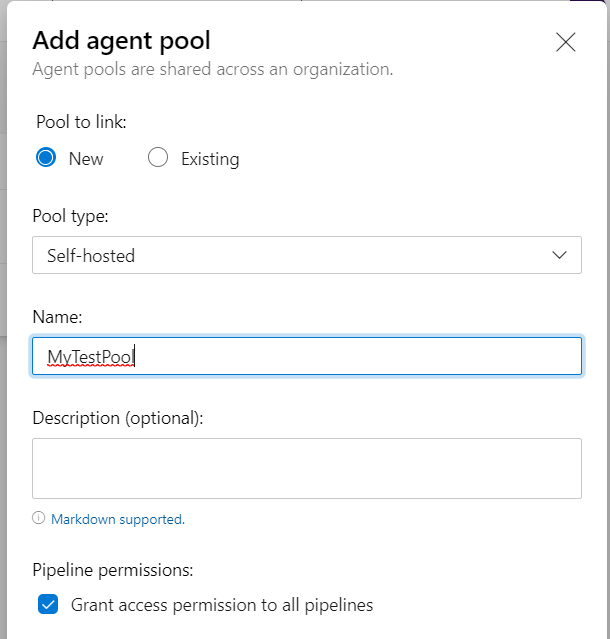Click the Agent pools are shared subtitle text
The height and width of the screenshot is (639, 610).
point(213,70)
